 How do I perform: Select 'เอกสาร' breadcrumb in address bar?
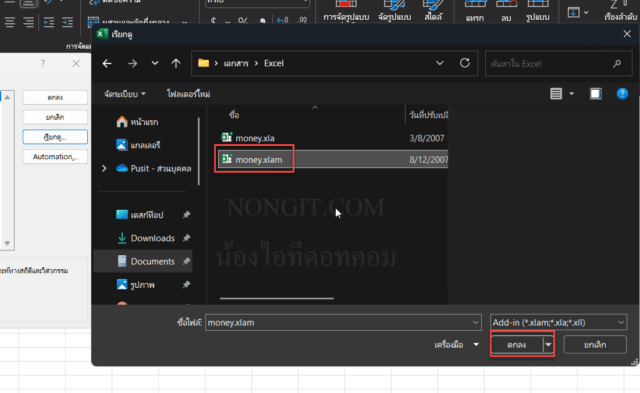coord(236,63)
